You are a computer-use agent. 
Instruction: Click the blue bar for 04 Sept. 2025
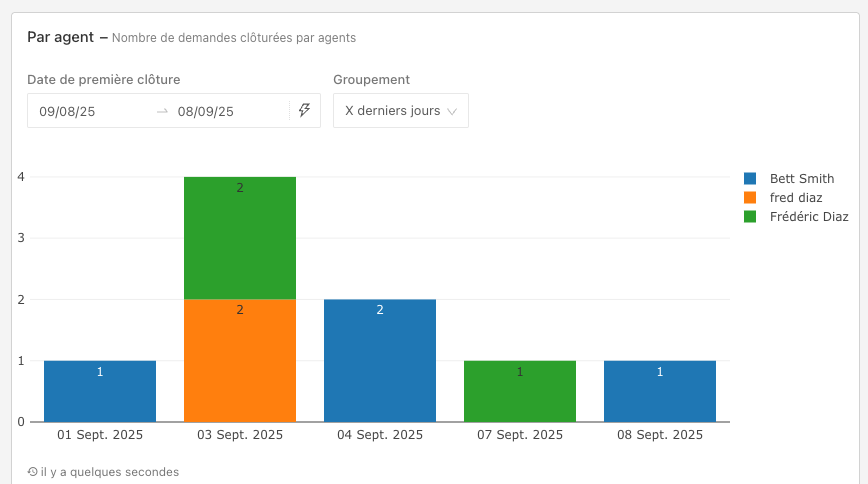pos(380,360)
